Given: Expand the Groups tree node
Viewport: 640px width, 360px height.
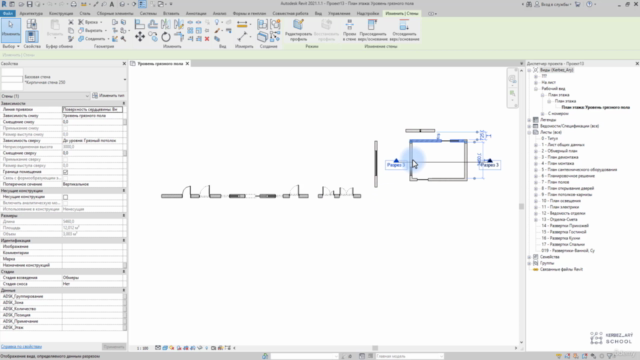Looking at the screenshot, I should [x=530, y=263].
